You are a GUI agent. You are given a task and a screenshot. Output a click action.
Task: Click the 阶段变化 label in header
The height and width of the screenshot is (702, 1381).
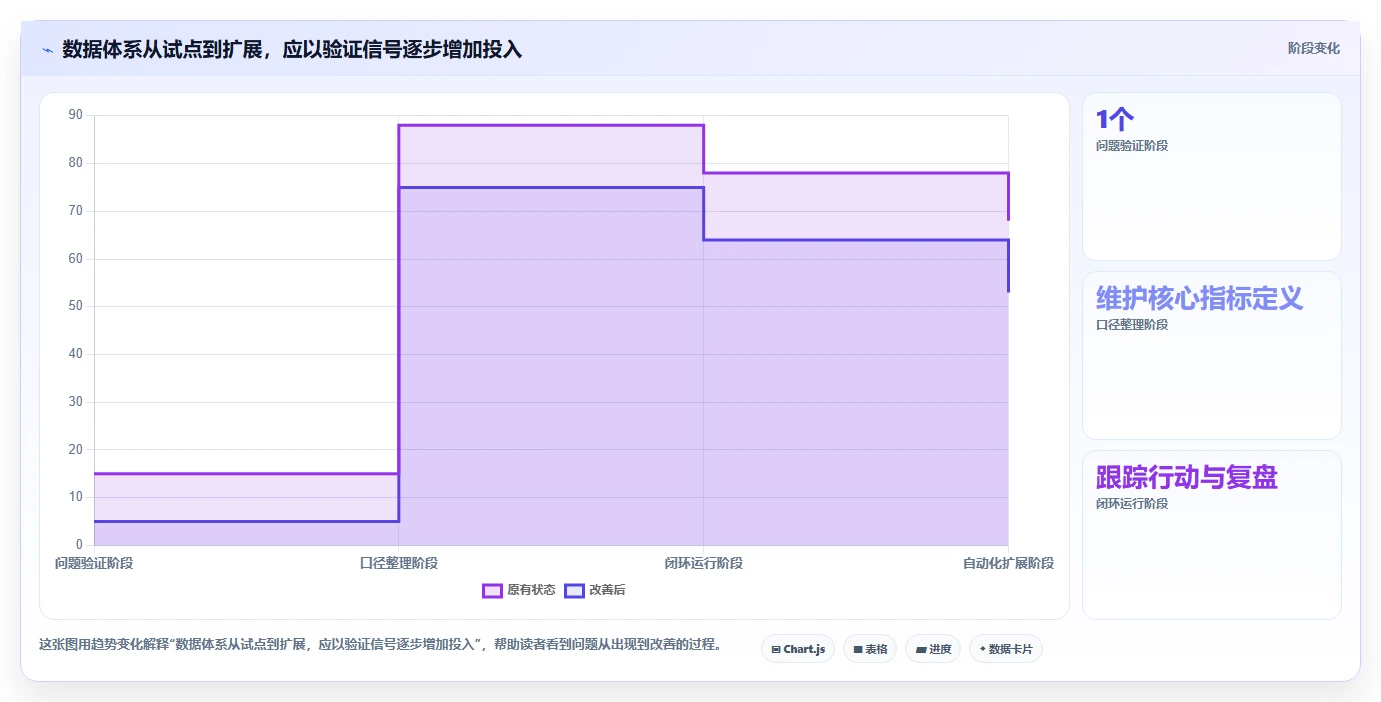[x=1313, y=48]
